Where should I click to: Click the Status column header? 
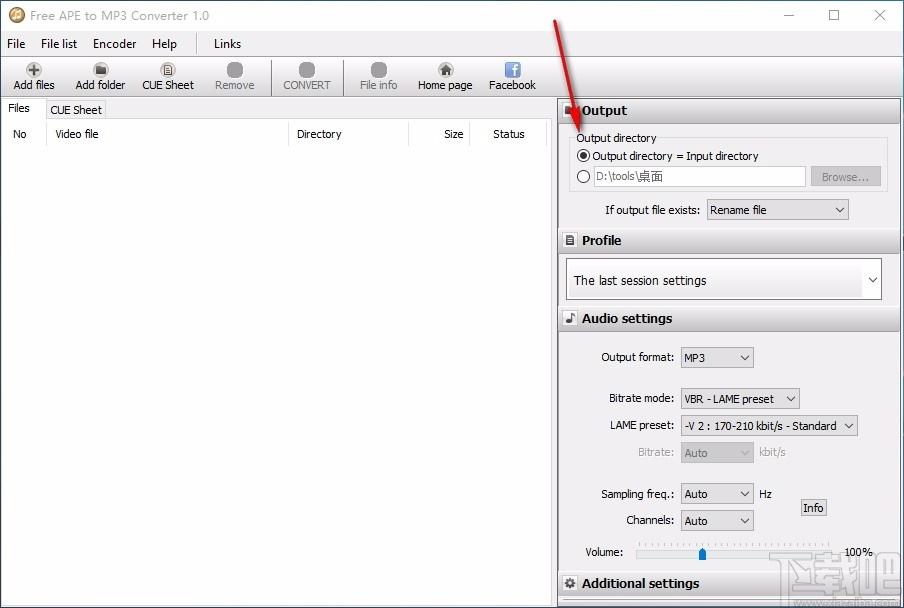pos(508,134)
